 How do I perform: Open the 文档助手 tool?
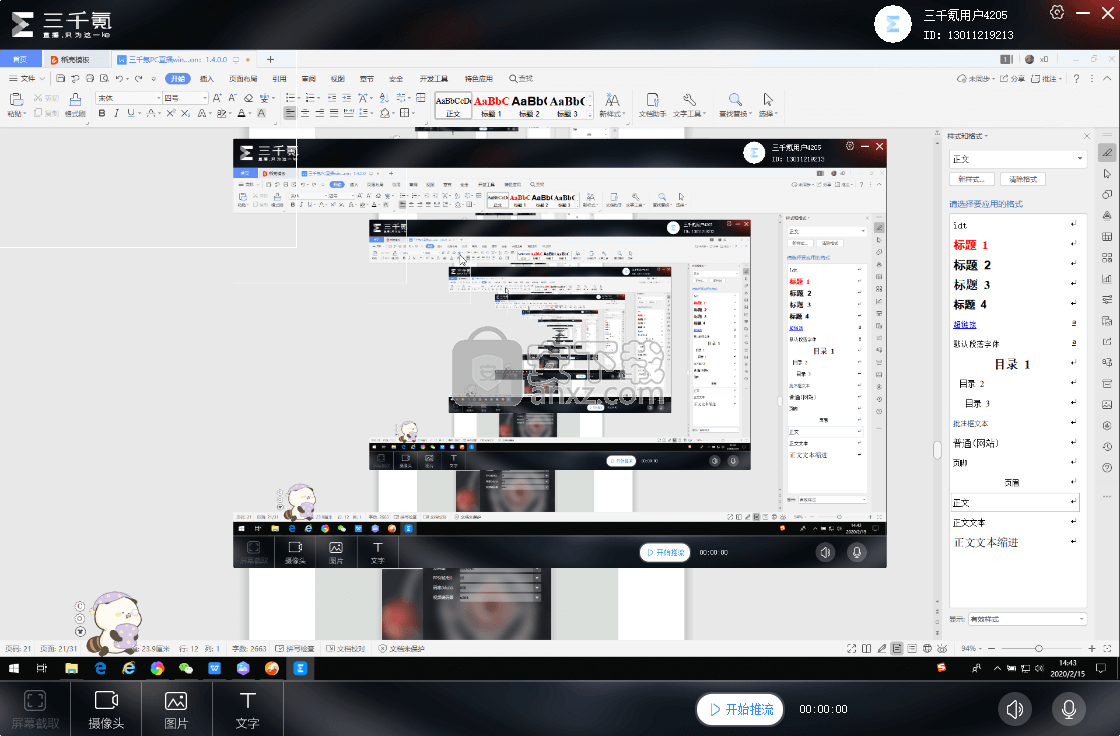click(x=652, y=104)
